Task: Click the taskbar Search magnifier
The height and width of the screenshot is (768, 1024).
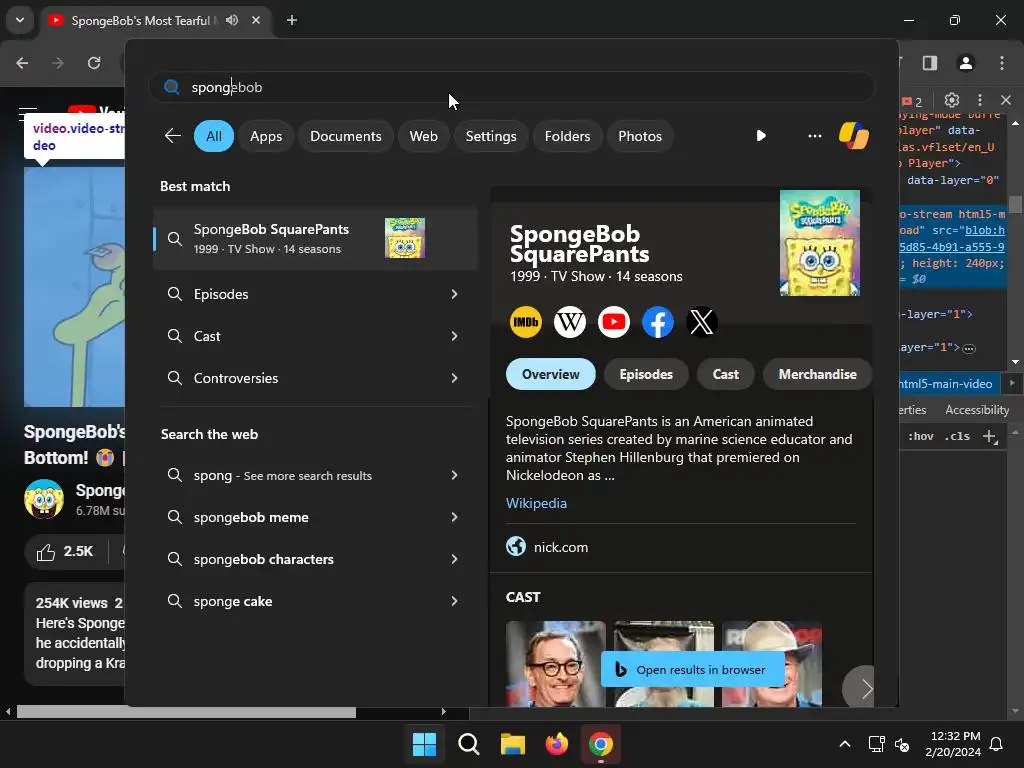Action: click(469, 744)
